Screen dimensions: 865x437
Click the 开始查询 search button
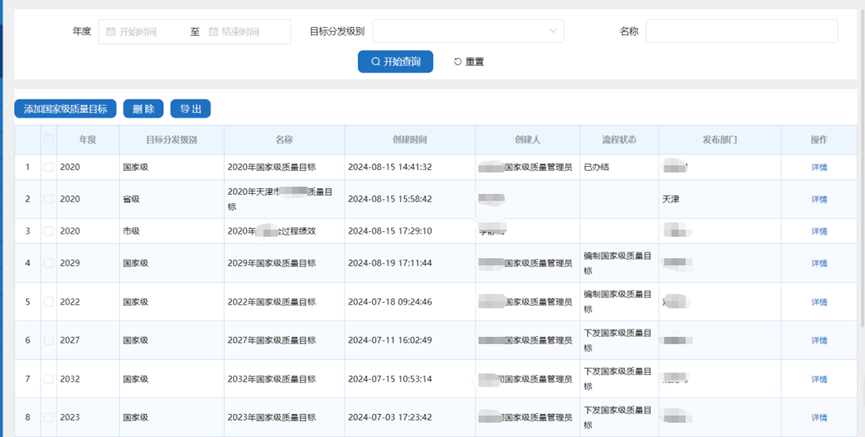(x=395, y=61)
